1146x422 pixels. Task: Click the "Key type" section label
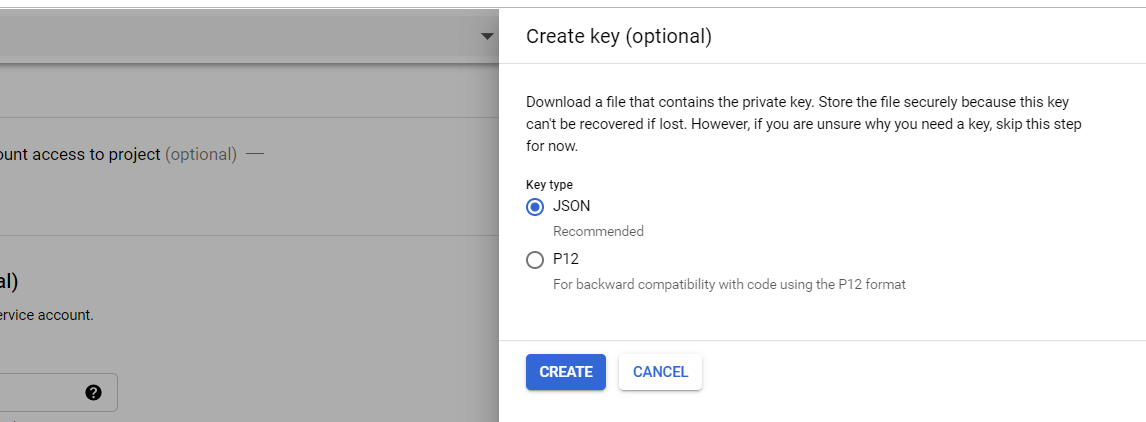coord(549,184)
